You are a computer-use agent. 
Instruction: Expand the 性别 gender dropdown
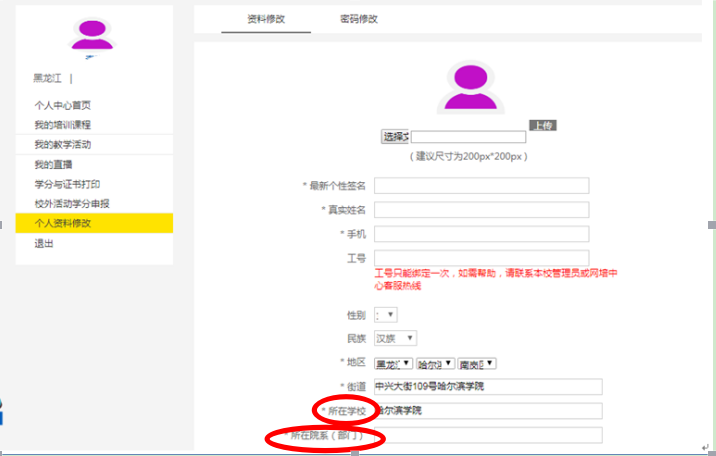[385, 315]
